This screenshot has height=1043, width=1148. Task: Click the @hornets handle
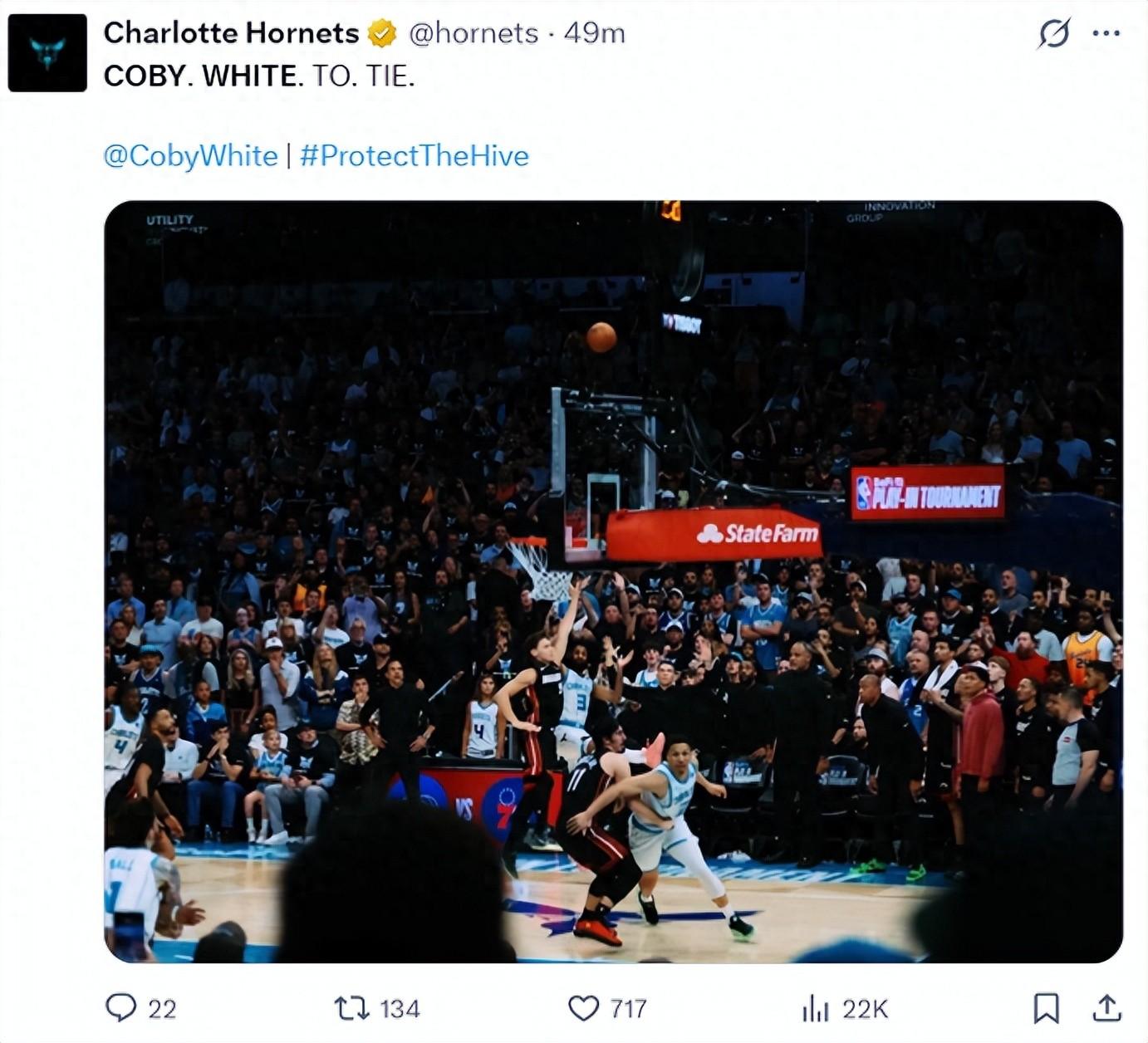point(473,33)
